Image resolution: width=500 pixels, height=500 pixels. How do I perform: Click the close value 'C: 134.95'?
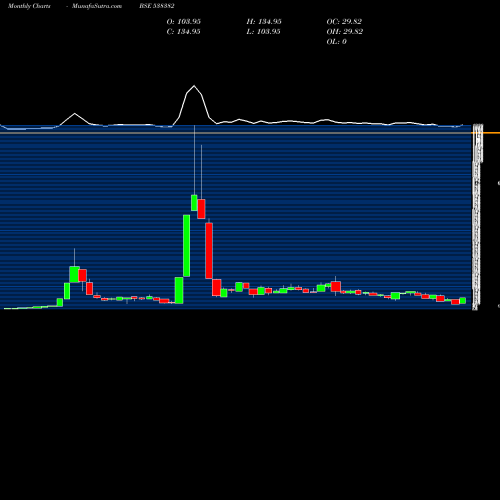coord(184,31)
